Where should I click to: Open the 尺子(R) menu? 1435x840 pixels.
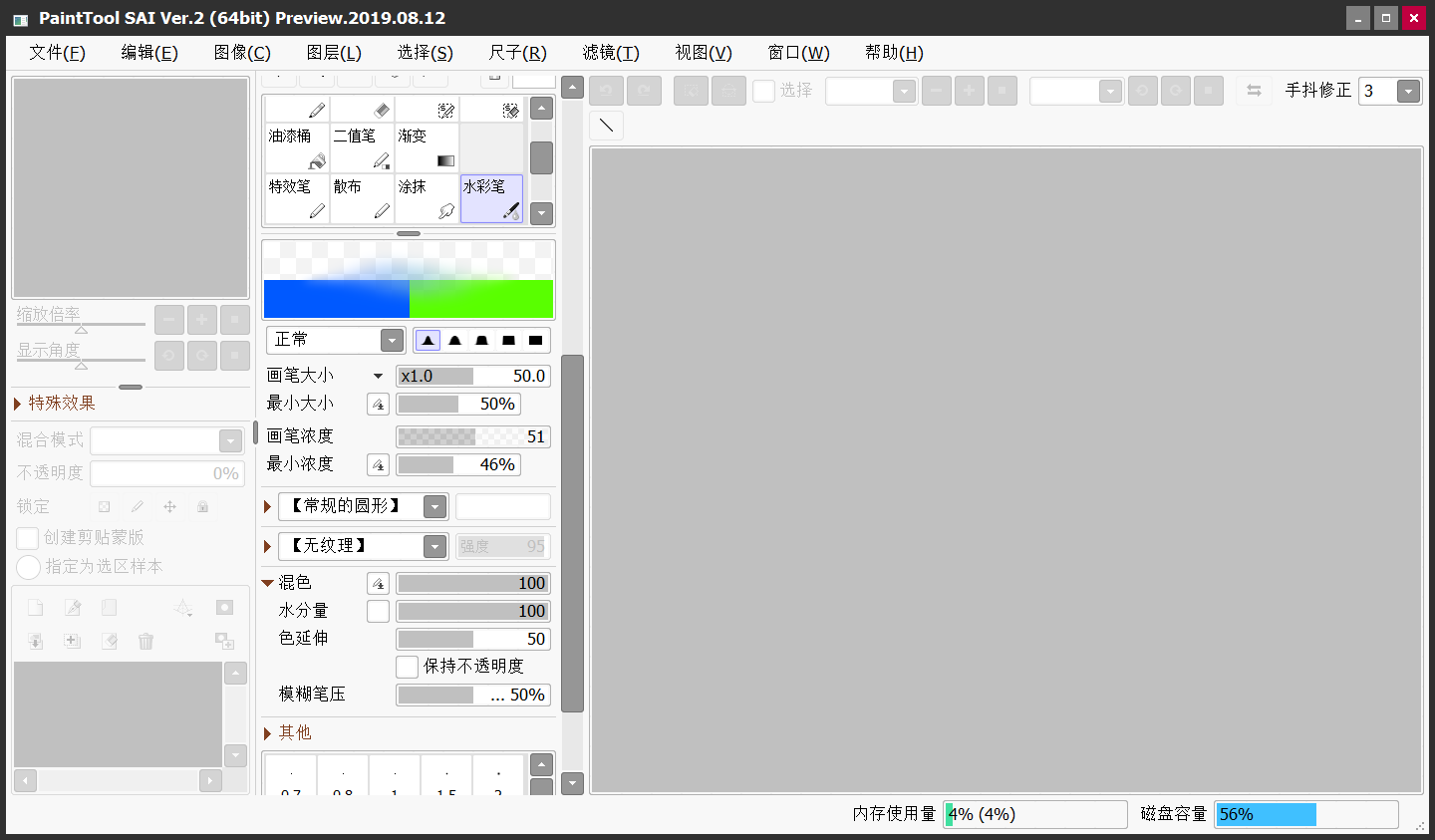(518, 53)
